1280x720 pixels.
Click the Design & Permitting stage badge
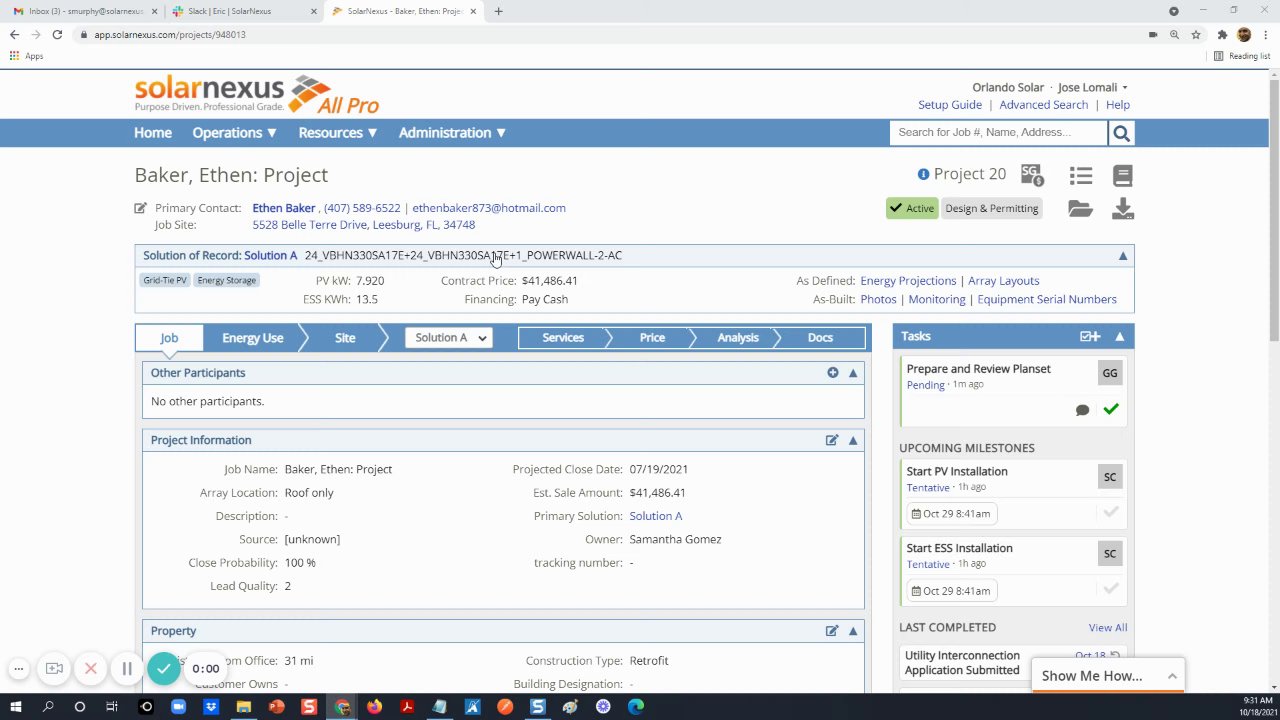[x=991, y=209]
